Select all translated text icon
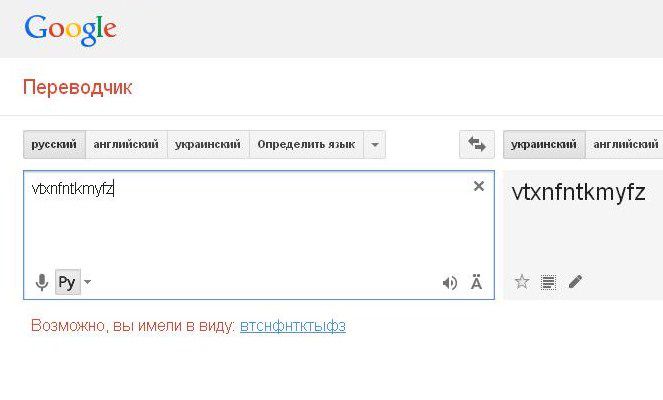663x400 pixels. (x=548, y=282)
